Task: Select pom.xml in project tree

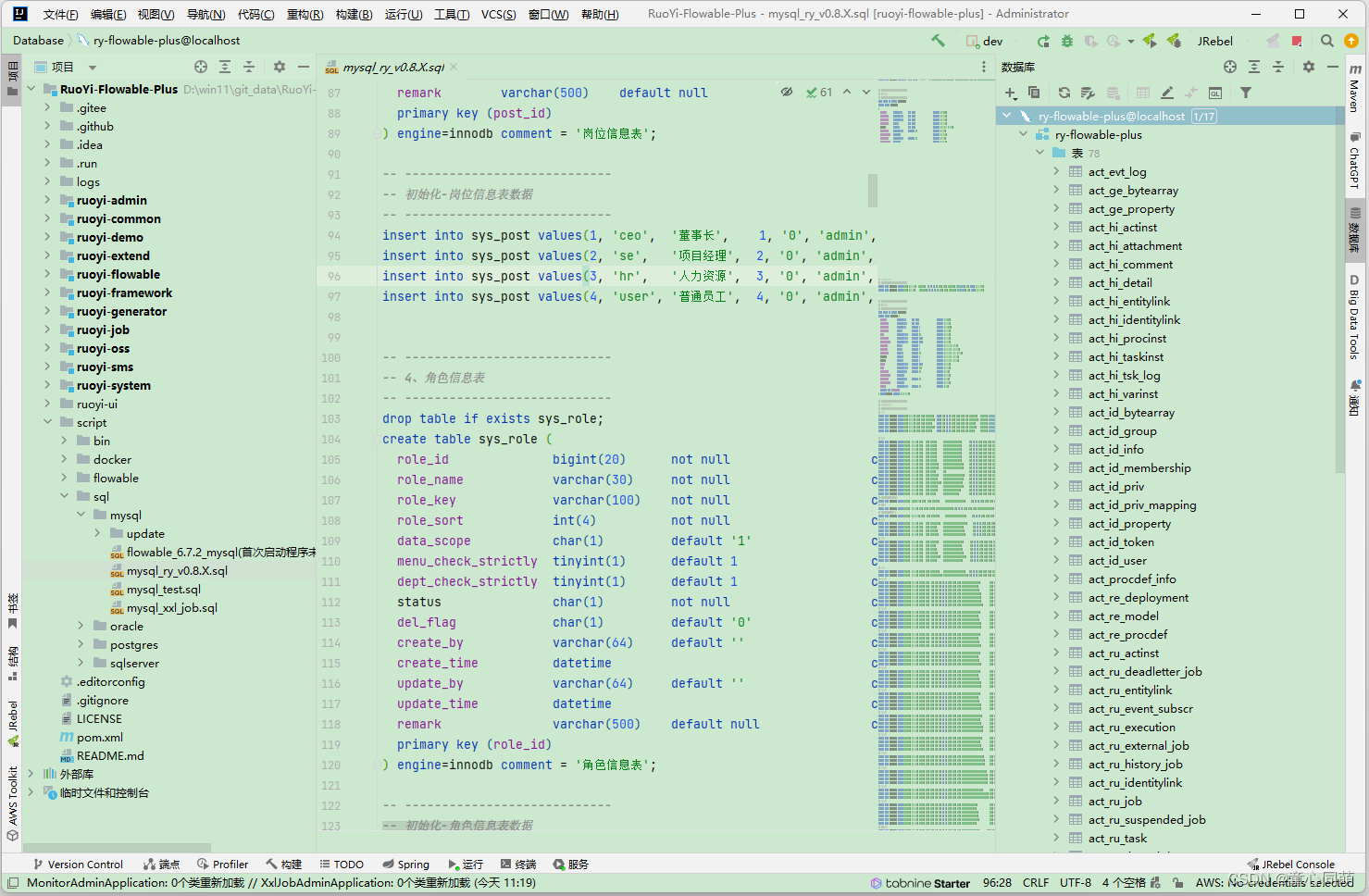Action: [100, 737]
